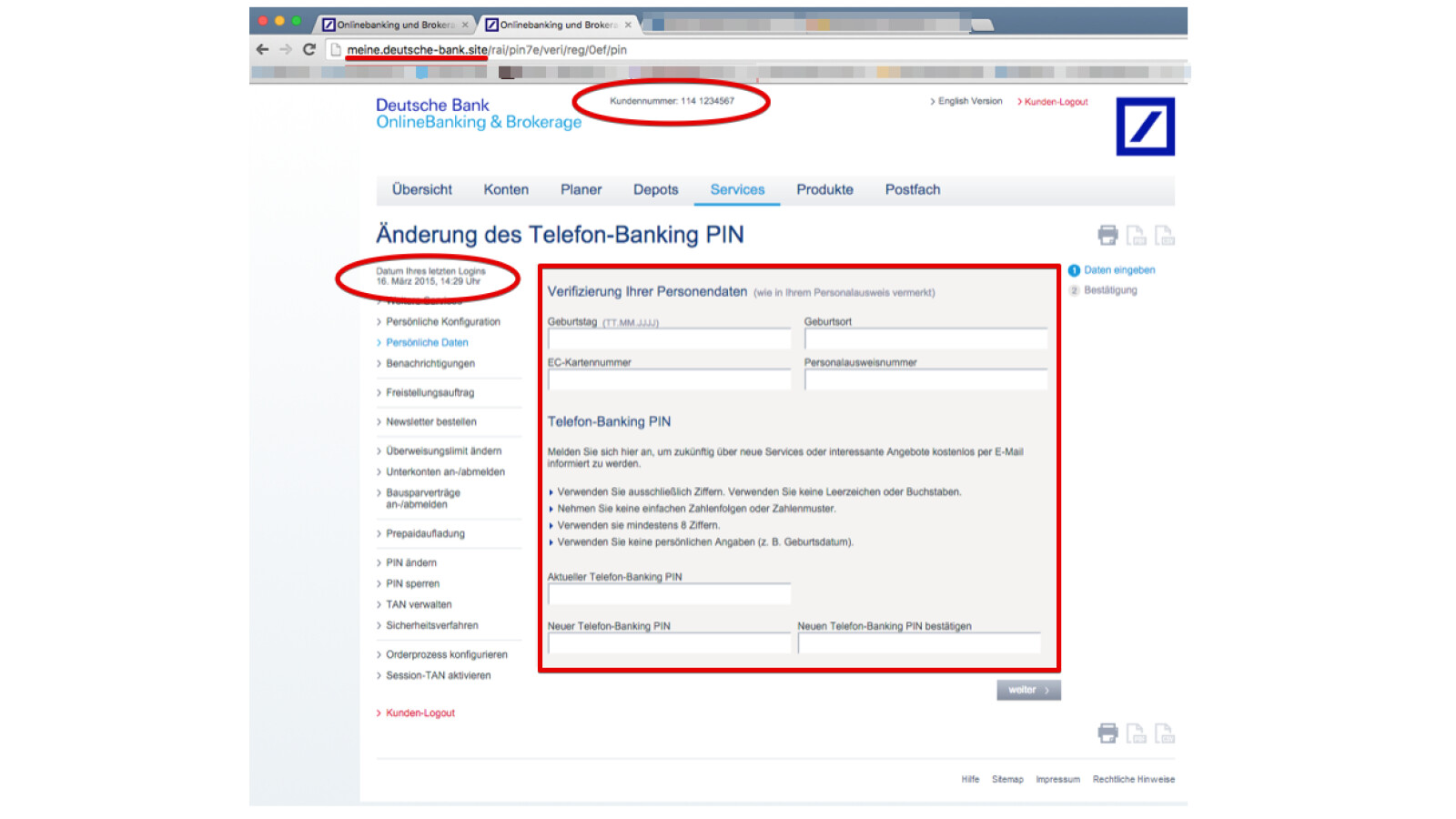Click the browser forward arrow
Screen dimensions: 1456x819
(286, 49)
